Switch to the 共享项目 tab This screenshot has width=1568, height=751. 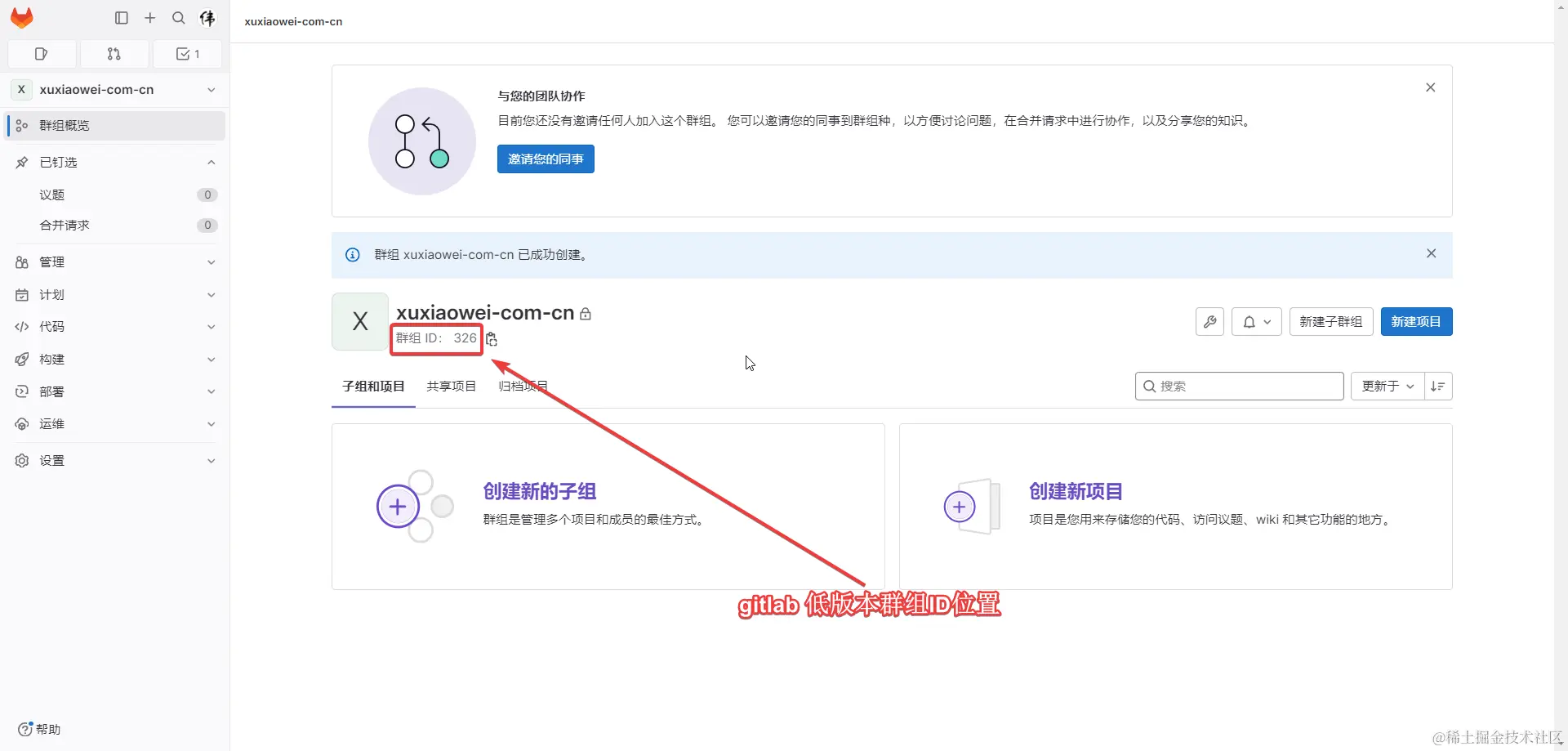click(x=451, y=387)
